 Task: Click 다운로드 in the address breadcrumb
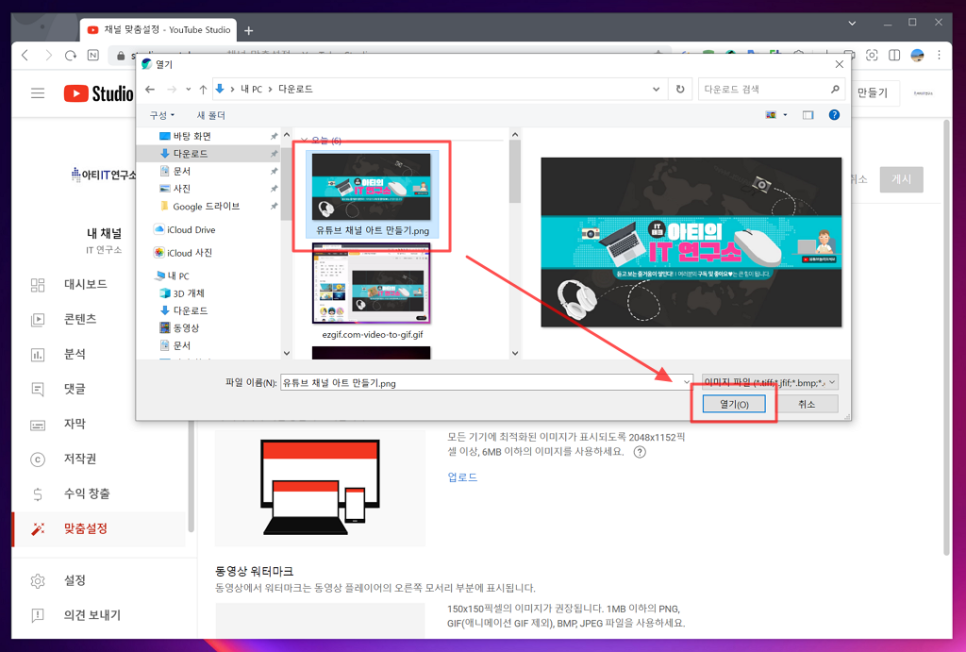coord(295,89)
